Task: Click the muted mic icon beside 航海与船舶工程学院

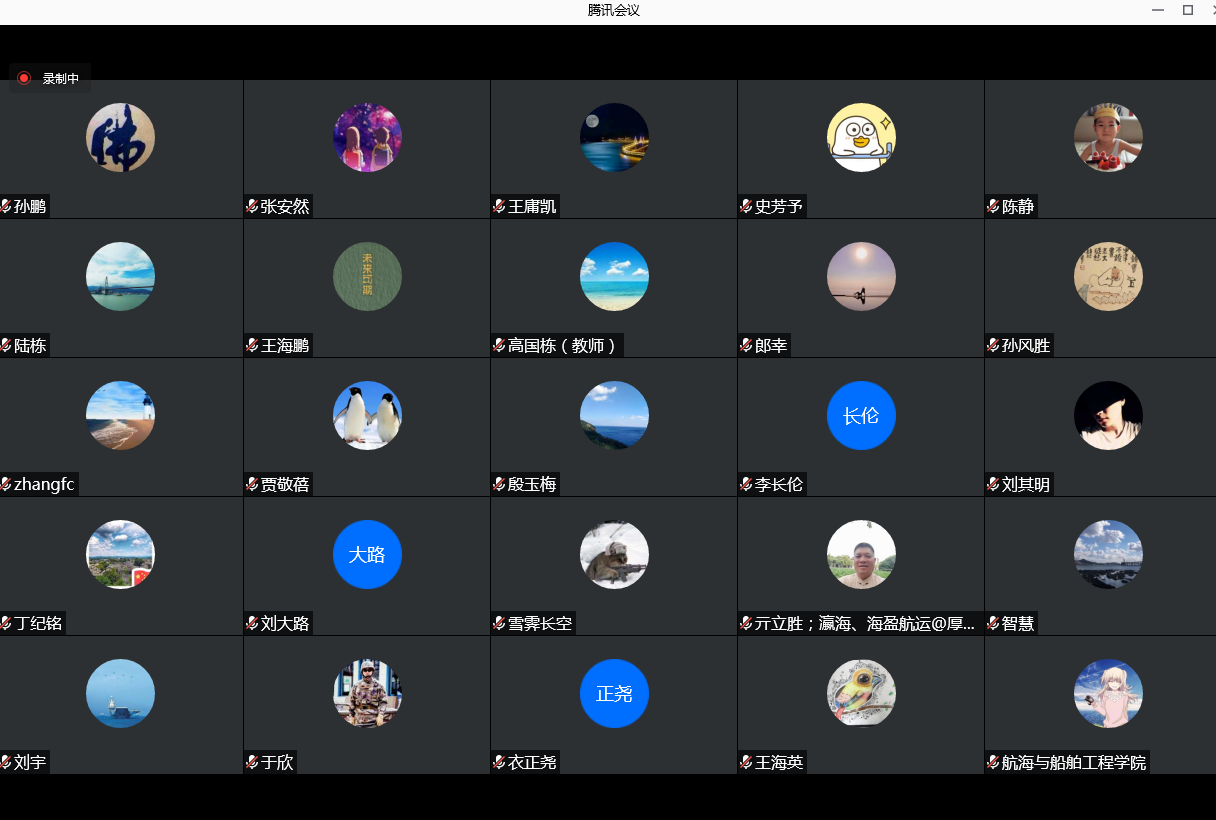Action: [993, 762]
